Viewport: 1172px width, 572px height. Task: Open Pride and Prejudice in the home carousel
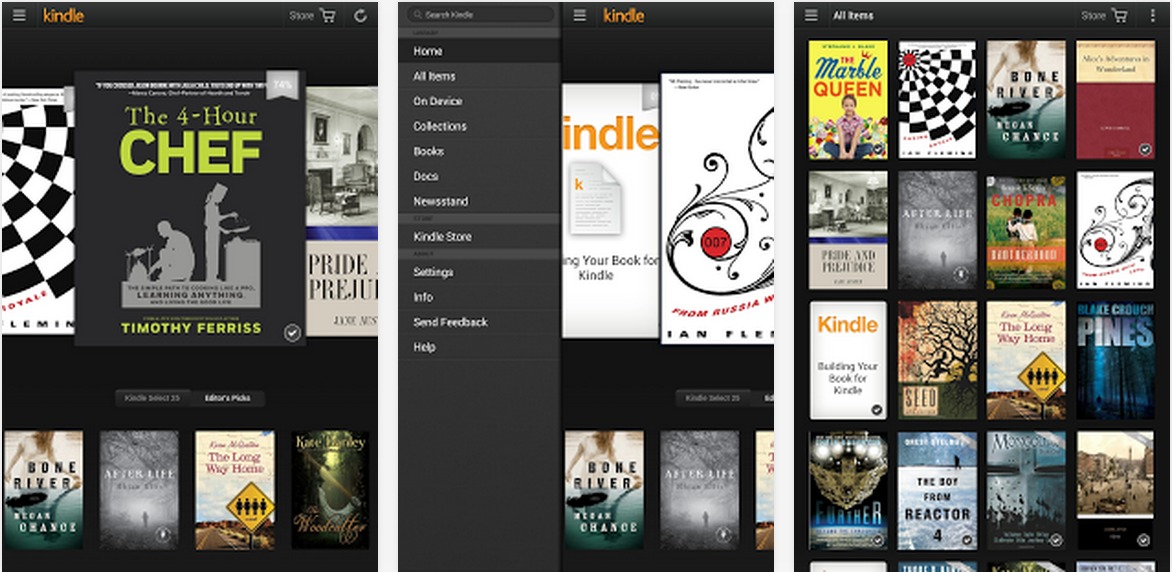tap(342, 211)
